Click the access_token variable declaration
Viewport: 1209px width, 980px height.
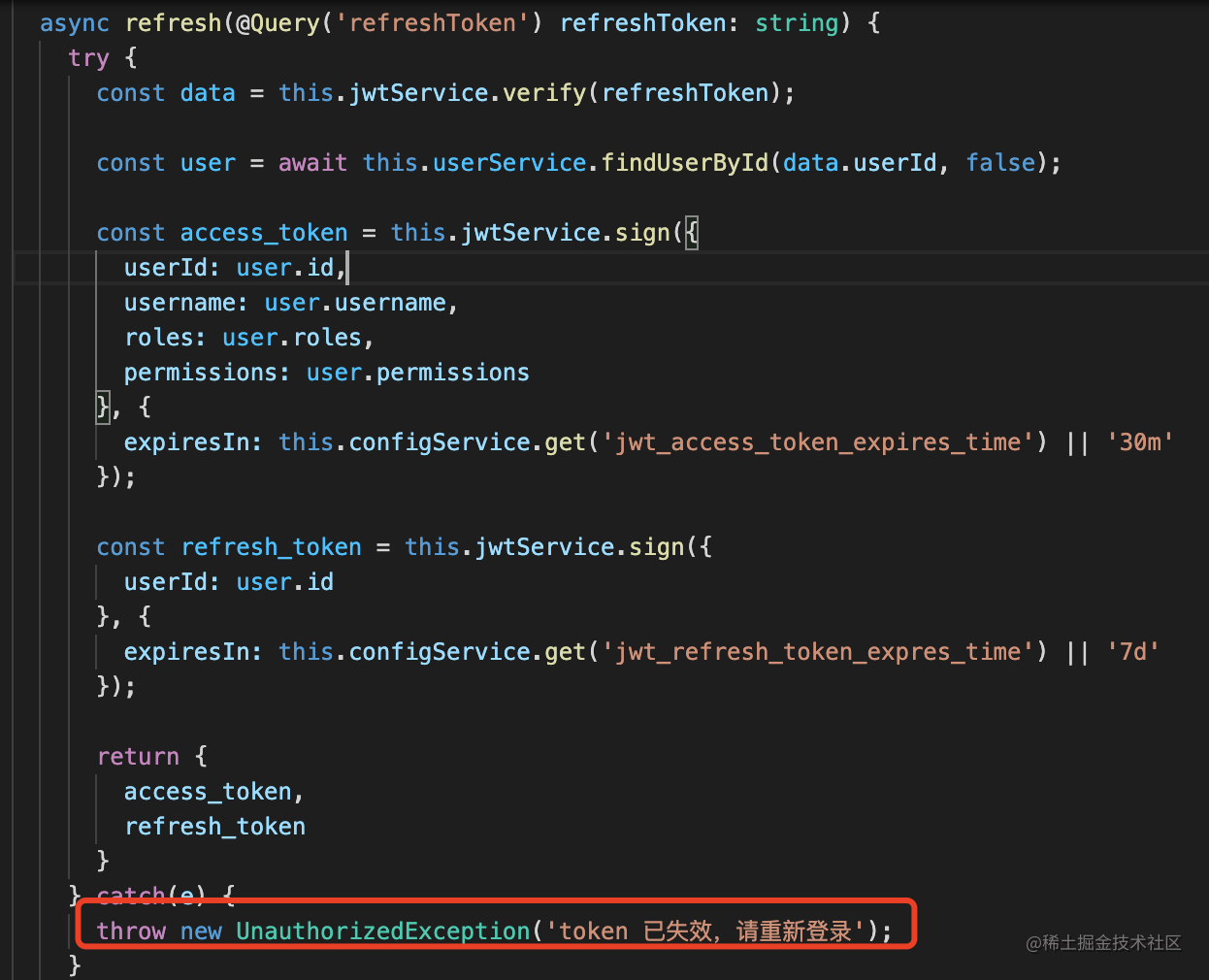coord(263,233)
